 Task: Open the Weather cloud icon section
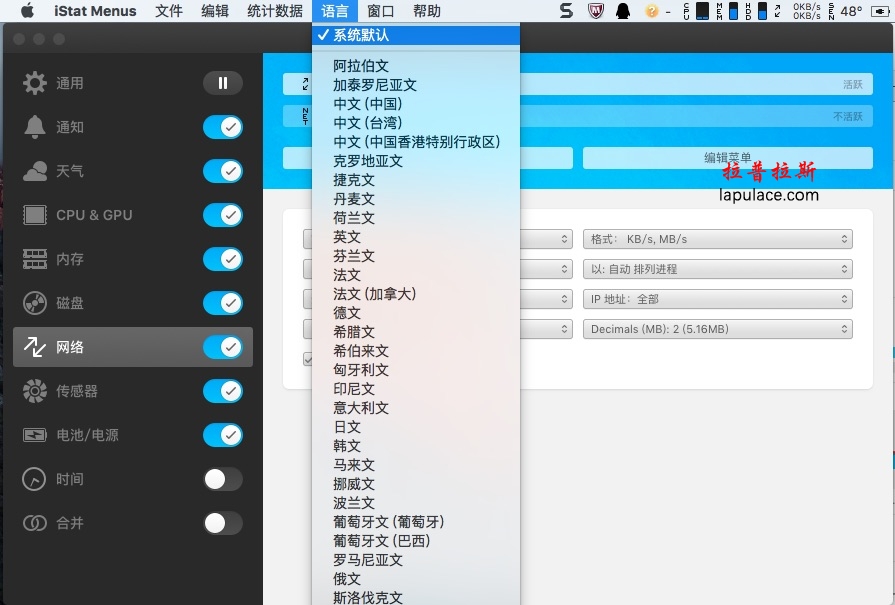pyautogui.click(x=35, y=171)
